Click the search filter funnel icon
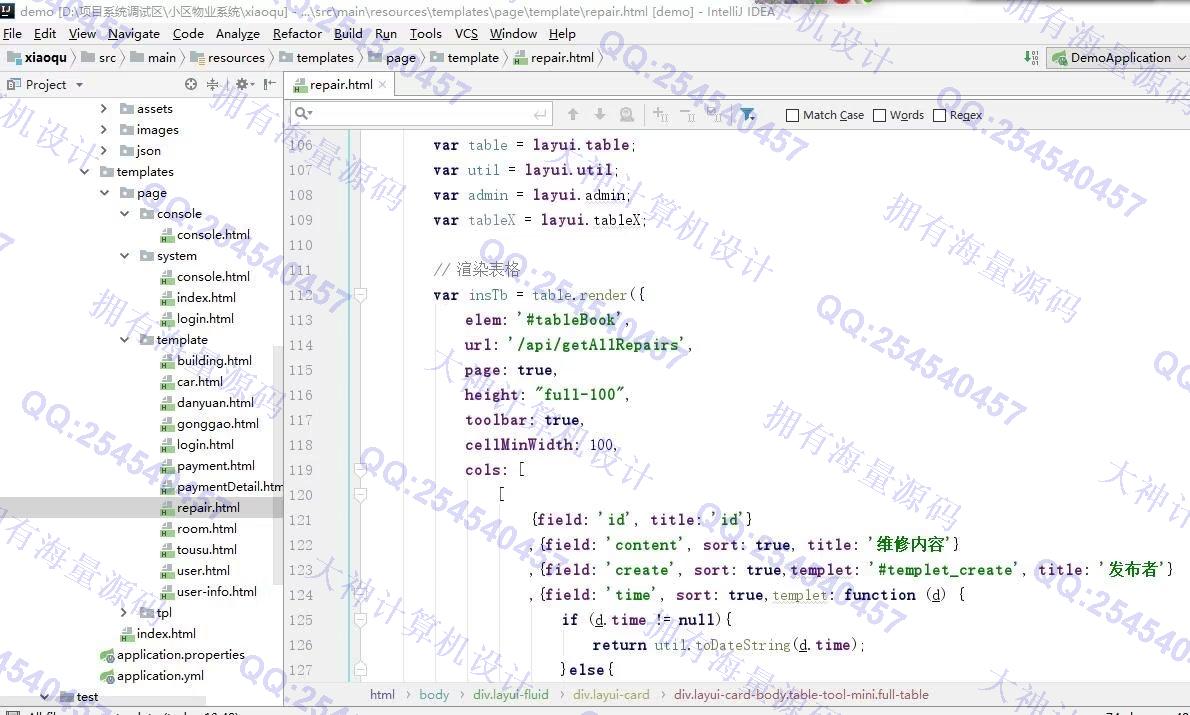Image resolution: width=1190 pixels, height=715 pixels. click(x=747, y=115)
